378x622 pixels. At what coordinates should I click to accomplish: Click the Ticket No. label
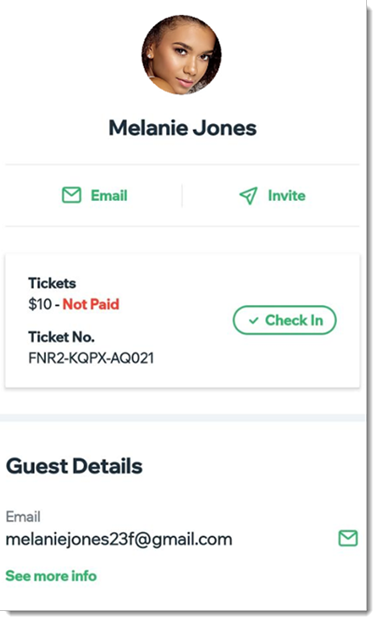(x=61, y=337)
